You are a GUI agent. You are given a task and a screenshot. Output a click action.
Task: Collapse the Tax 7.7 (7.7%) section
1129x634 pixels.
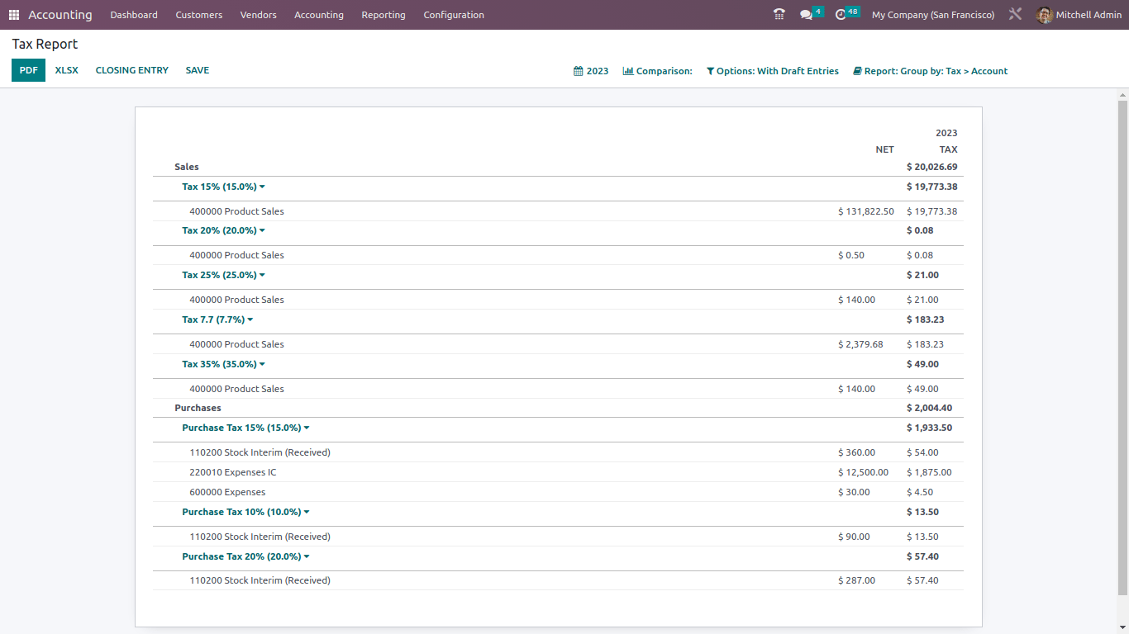pyautogui.click(x=217, y=320)
